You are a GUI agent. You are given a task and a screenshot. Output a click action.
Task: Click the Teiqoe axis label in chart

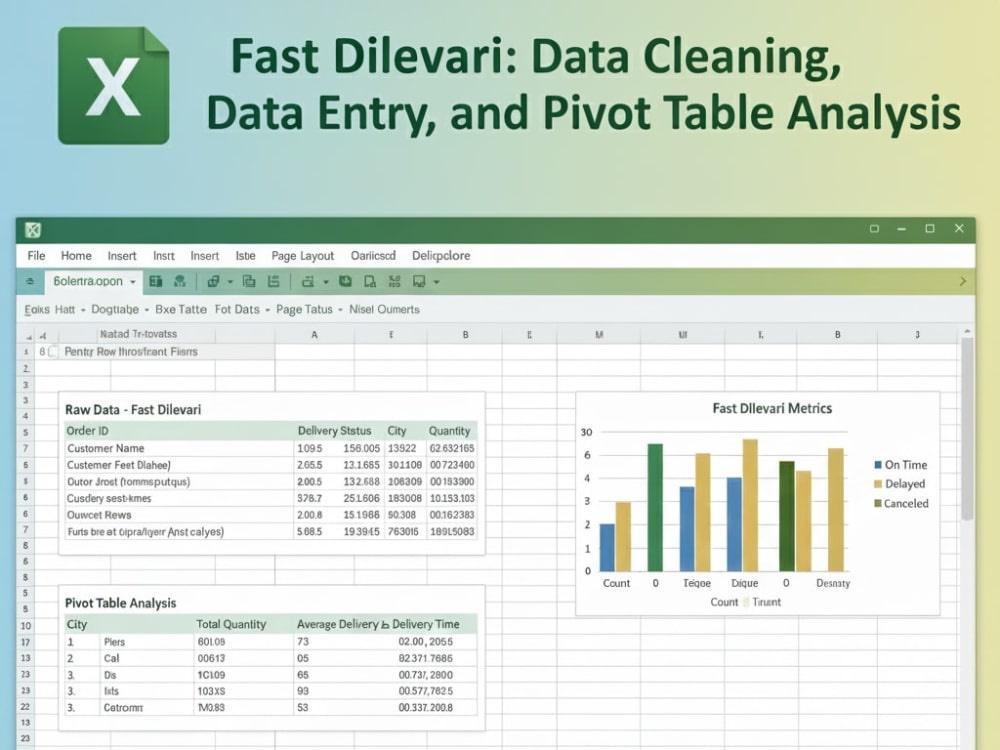coord(696,583)
